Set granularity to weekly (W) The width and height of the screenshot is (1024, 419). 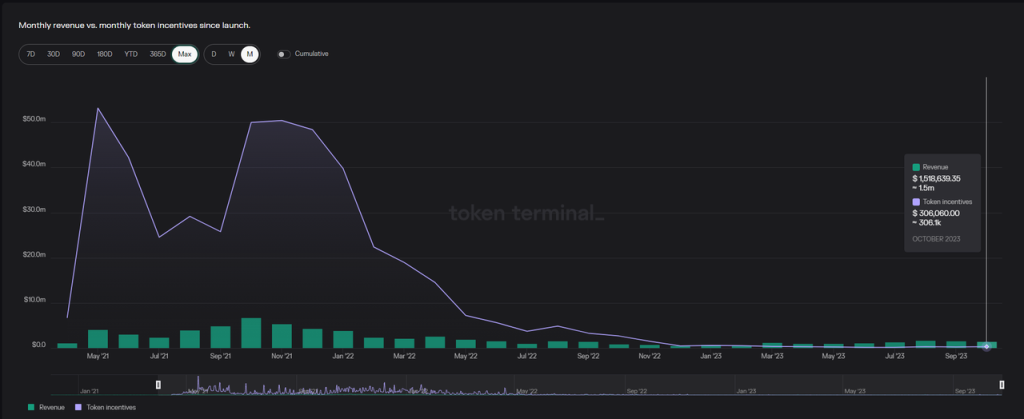pos(231,54)
